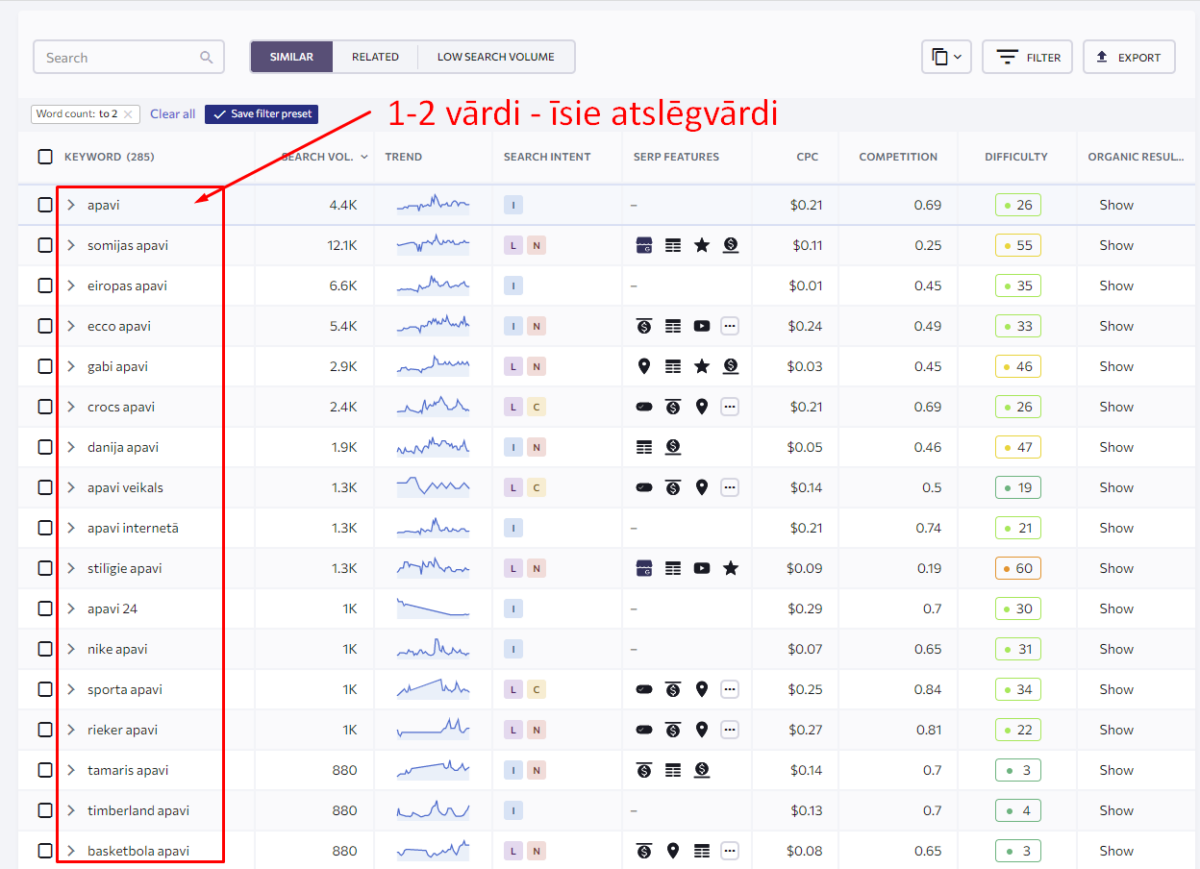Viewport: 1200px width, 869px height.
Task: Click the first SERP icon for somijas apavi
Action: click(x=644, y=245)
